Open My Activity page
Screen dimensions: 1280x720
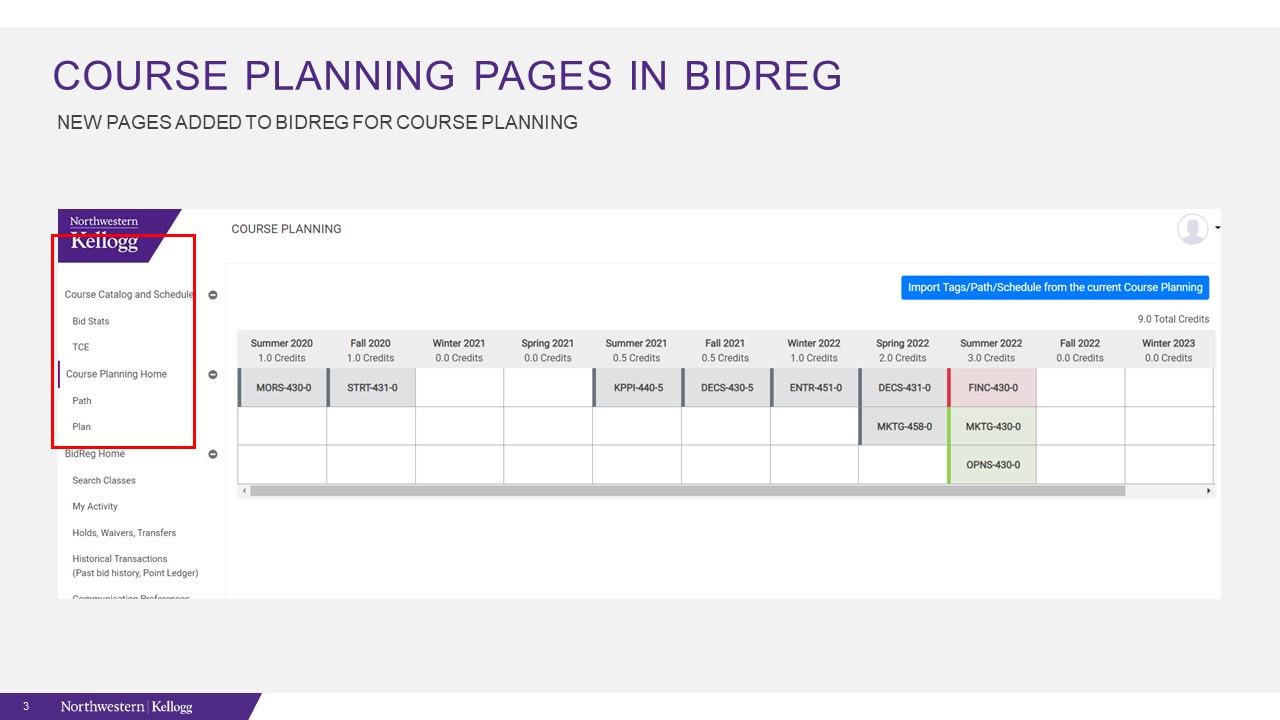point(95,507)
